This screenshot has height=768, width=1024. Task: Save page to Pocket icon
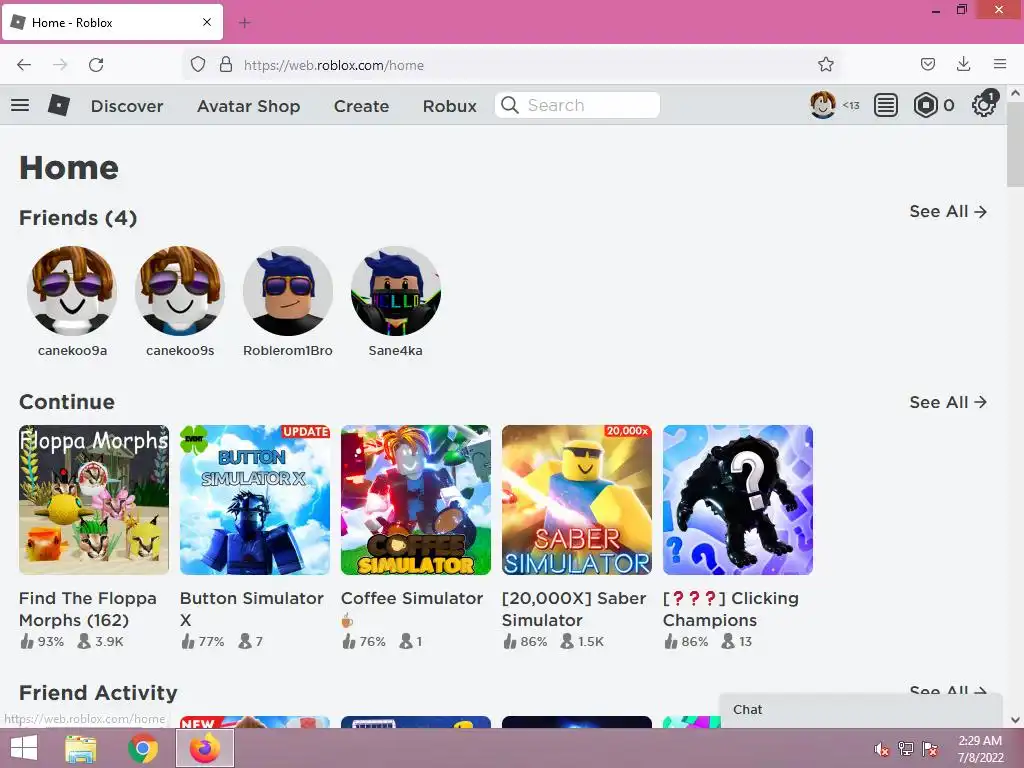pyautogui.click(x=927, y=64)
